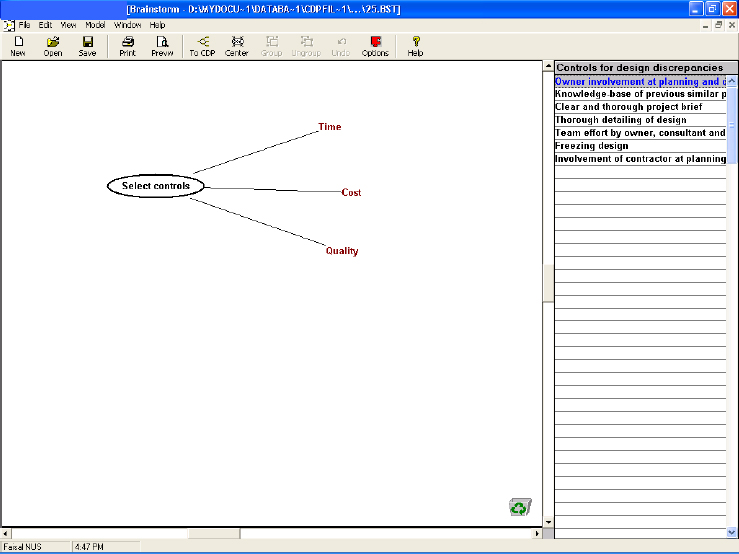Click the New toolbar icon
This screenshot has width=739, height=554.
click(x=18, y=46)
